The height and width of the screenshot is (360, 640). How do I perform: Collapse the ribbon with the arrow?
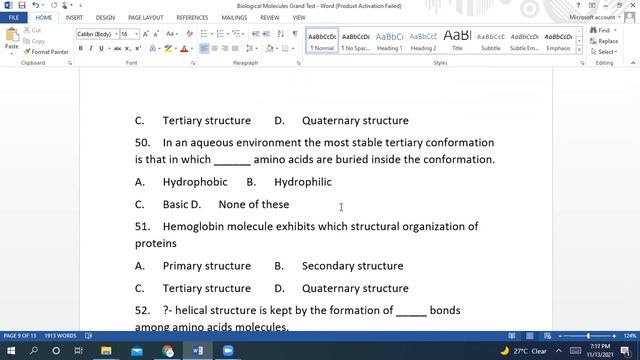(x=633, y=63)
